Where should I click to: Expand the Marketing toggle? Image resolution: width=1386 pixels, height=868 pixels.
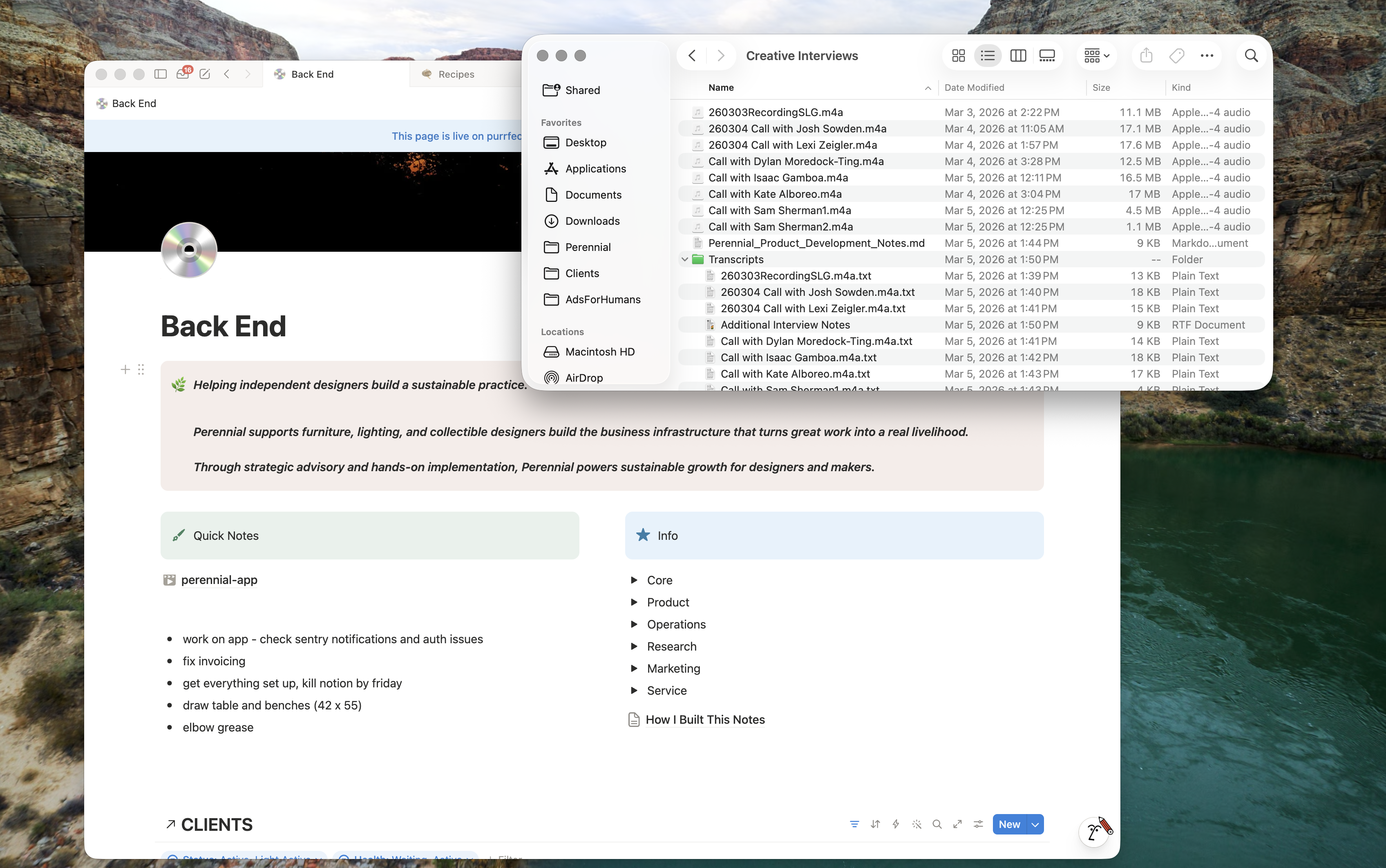click(x=634, y=668)
